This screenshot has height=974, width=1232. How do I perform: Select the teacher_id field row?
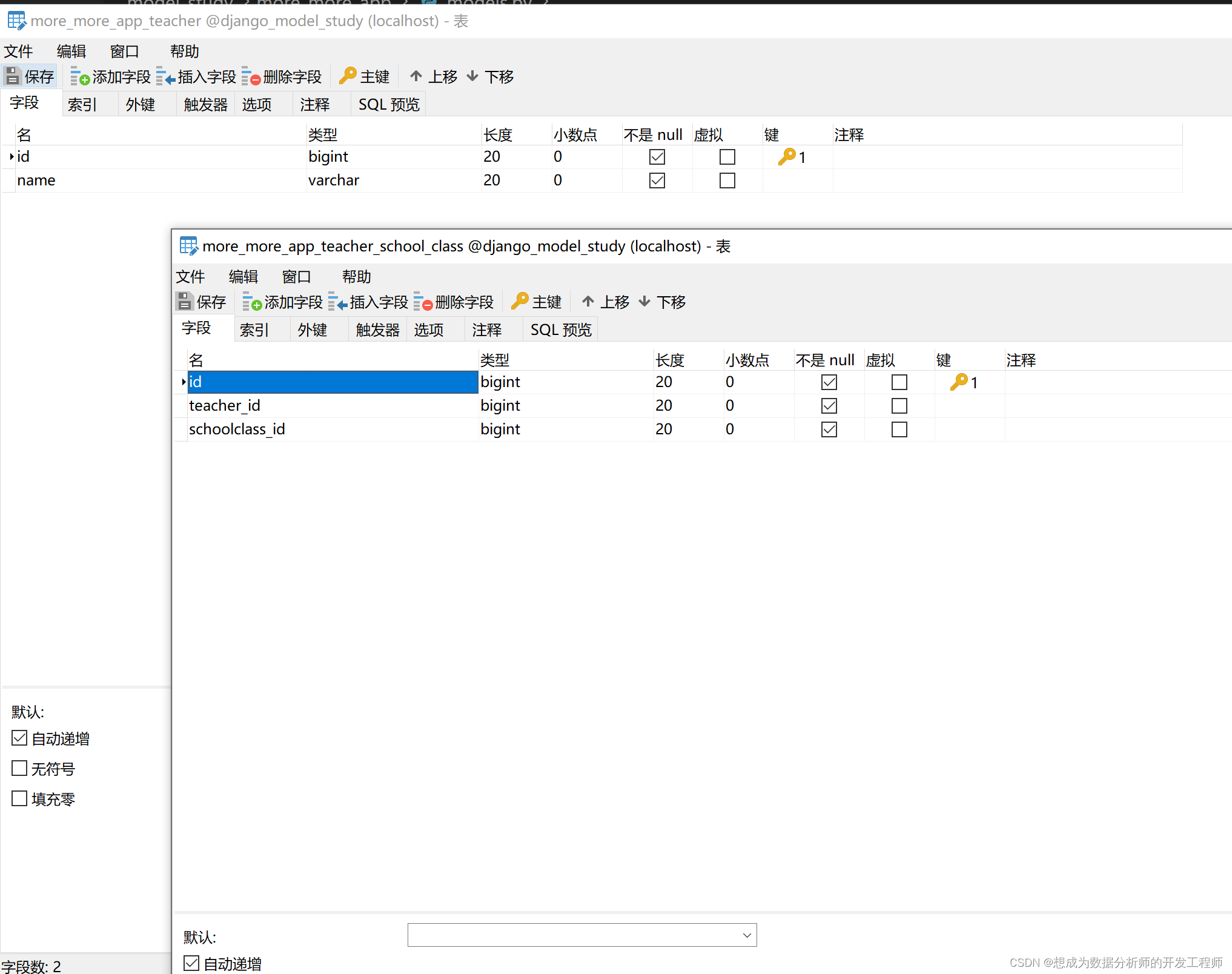coord(703,406)
